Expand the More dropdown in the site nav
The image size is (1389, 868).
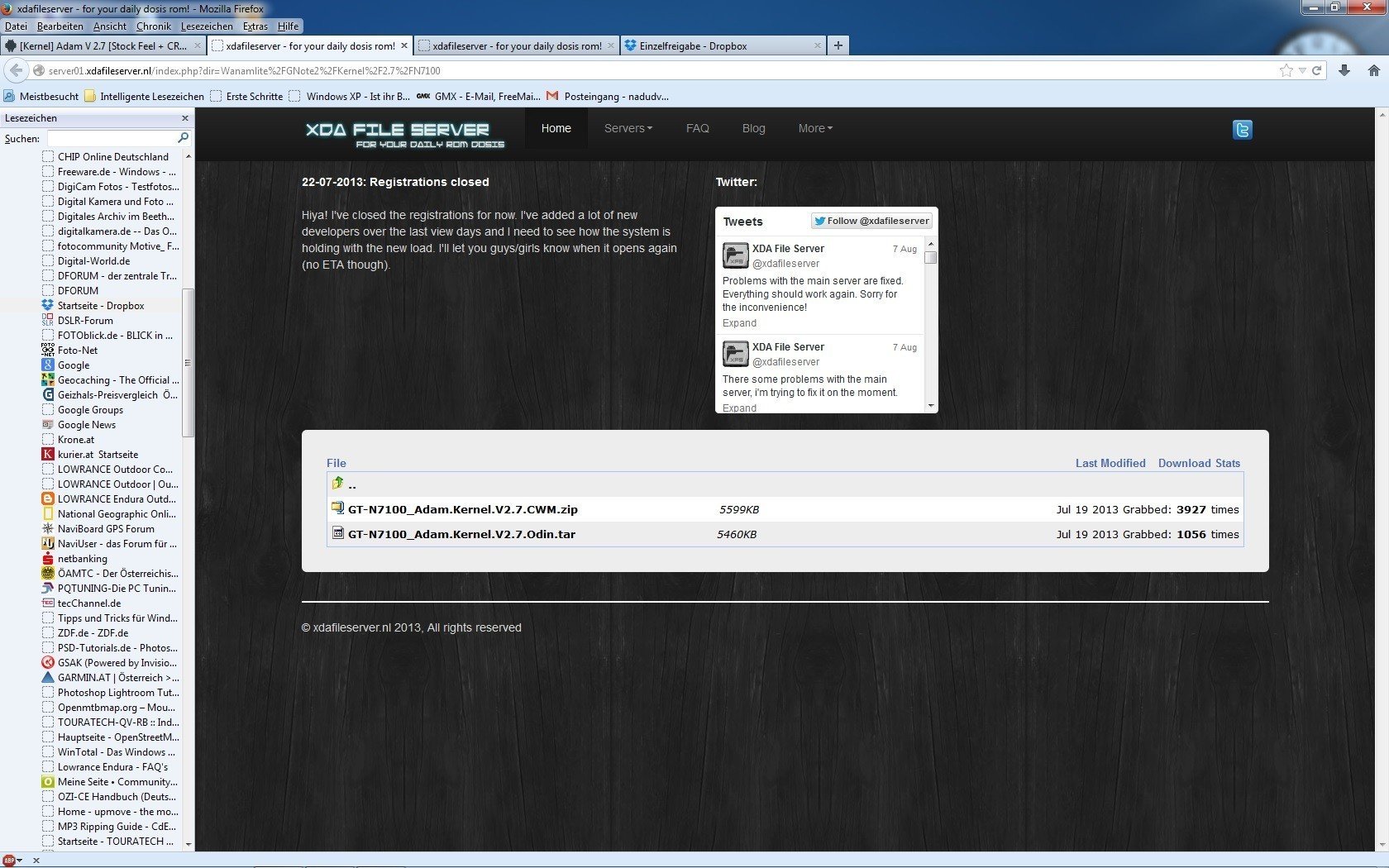pyautogui.click(x=815, y=128)
